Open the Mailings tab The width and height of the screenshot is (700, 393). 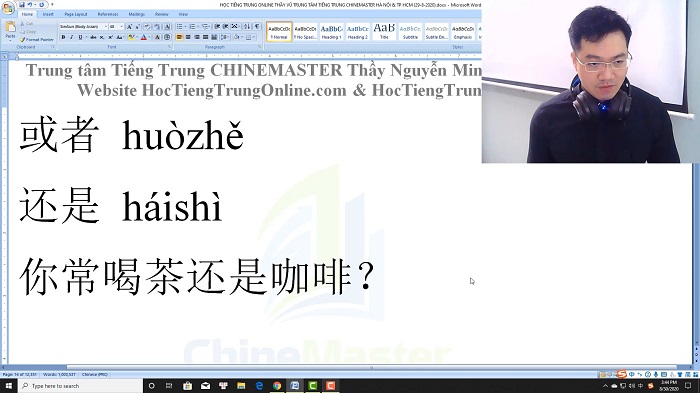137,14
